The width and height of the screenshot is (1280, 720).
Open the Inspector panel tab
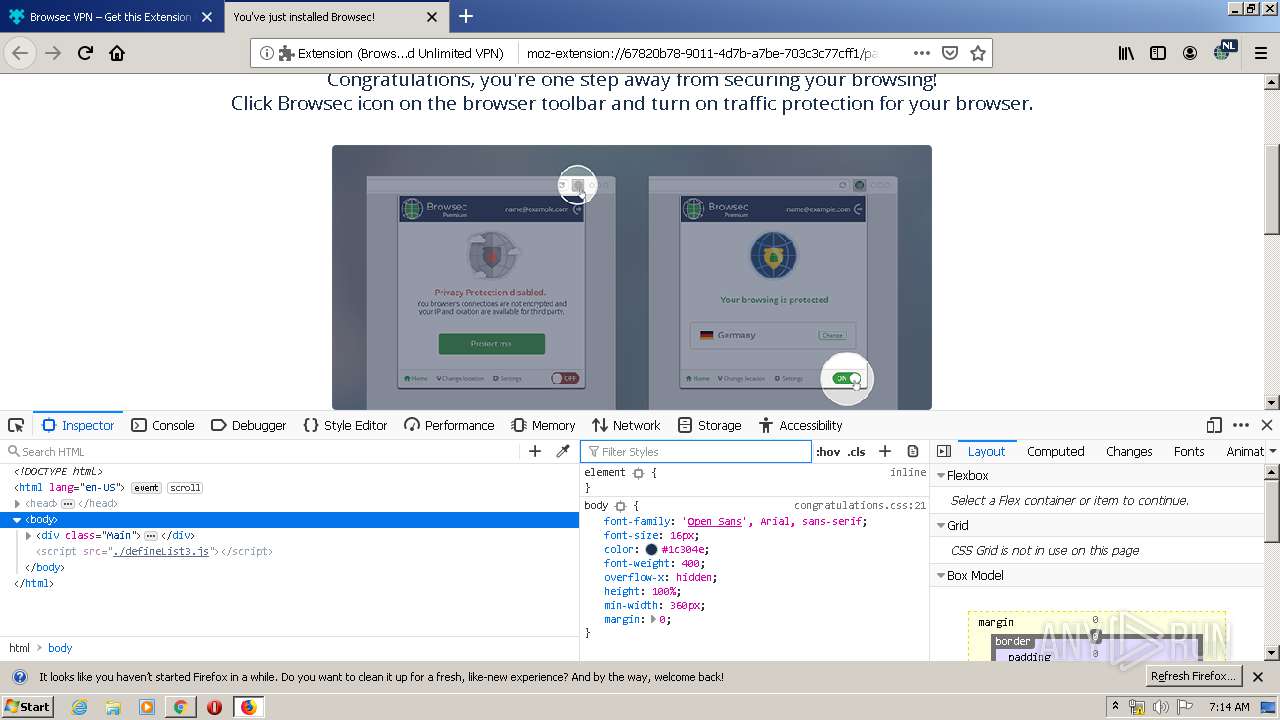click(78, 425)
